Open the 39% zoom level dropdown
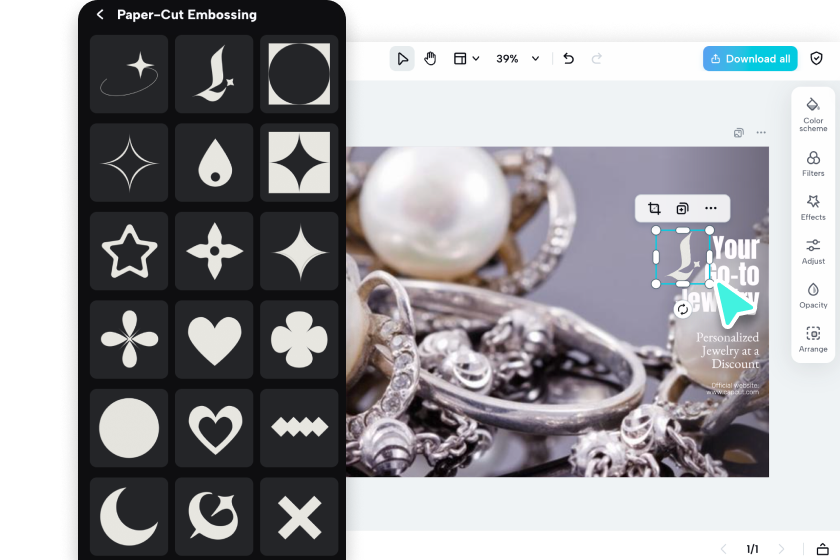Image resolution: width=840 pixels, height=560 pixels. (x=517, y=58)
